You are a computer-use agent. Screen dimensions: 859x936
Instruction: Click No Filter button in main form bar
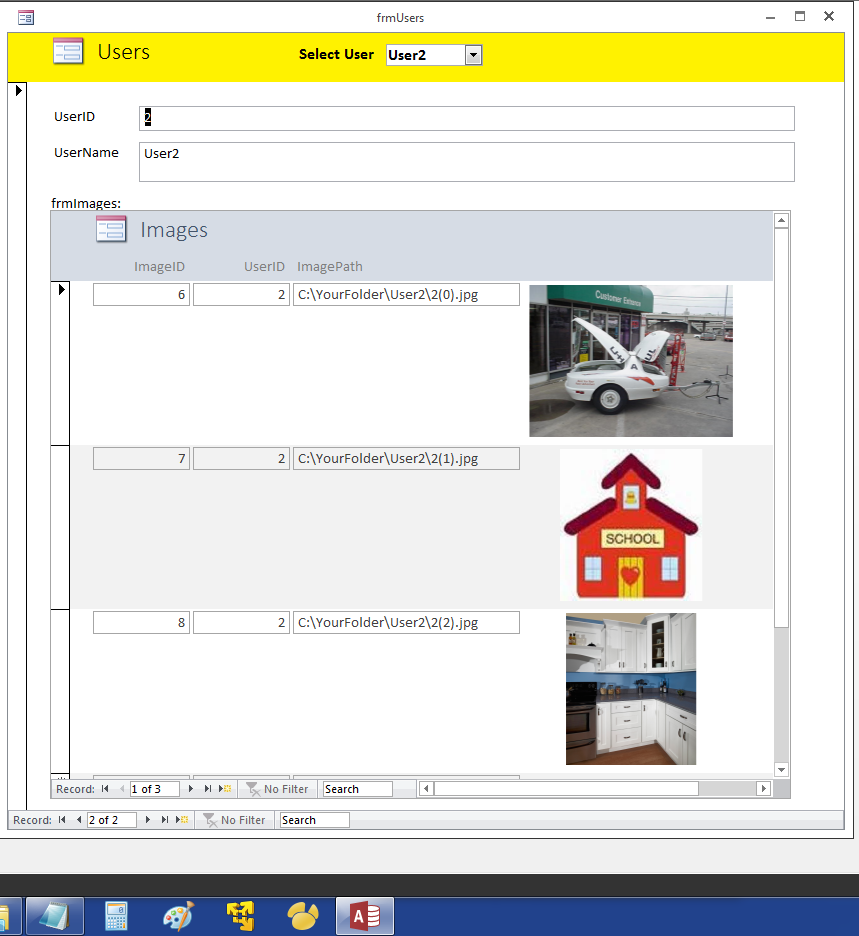coord(234,820)
